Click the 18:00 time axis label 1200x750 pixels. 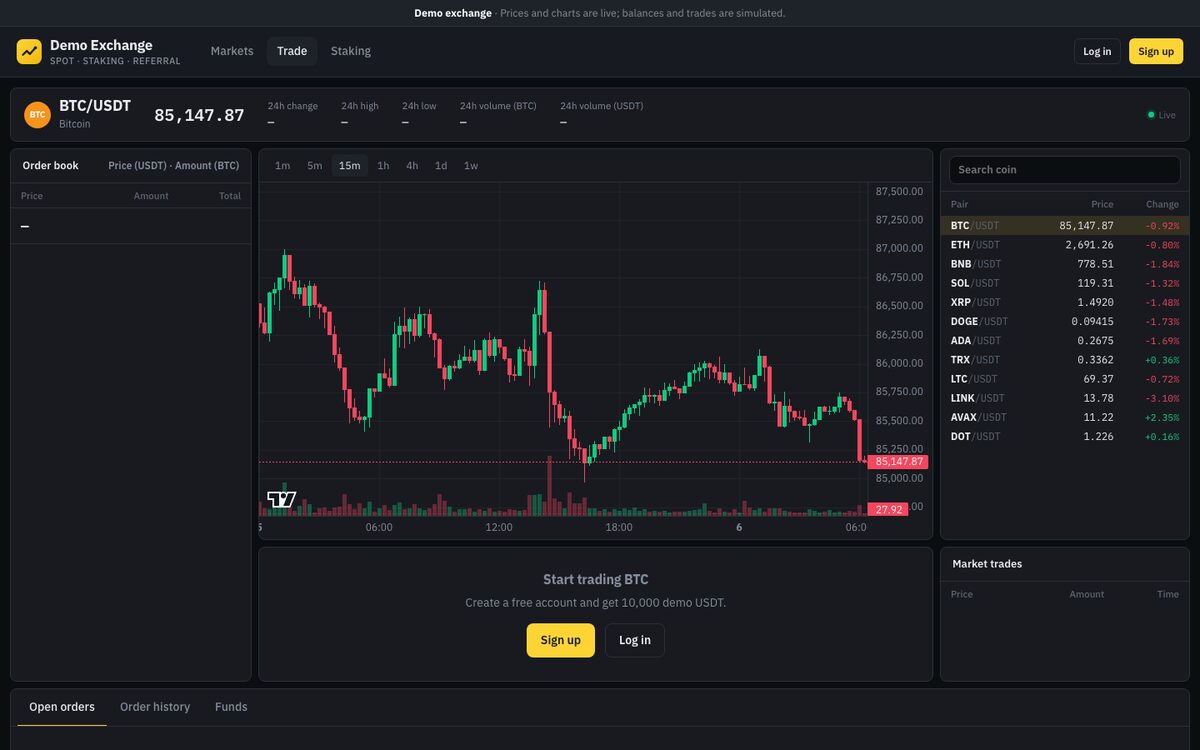(x=619, y=527)
